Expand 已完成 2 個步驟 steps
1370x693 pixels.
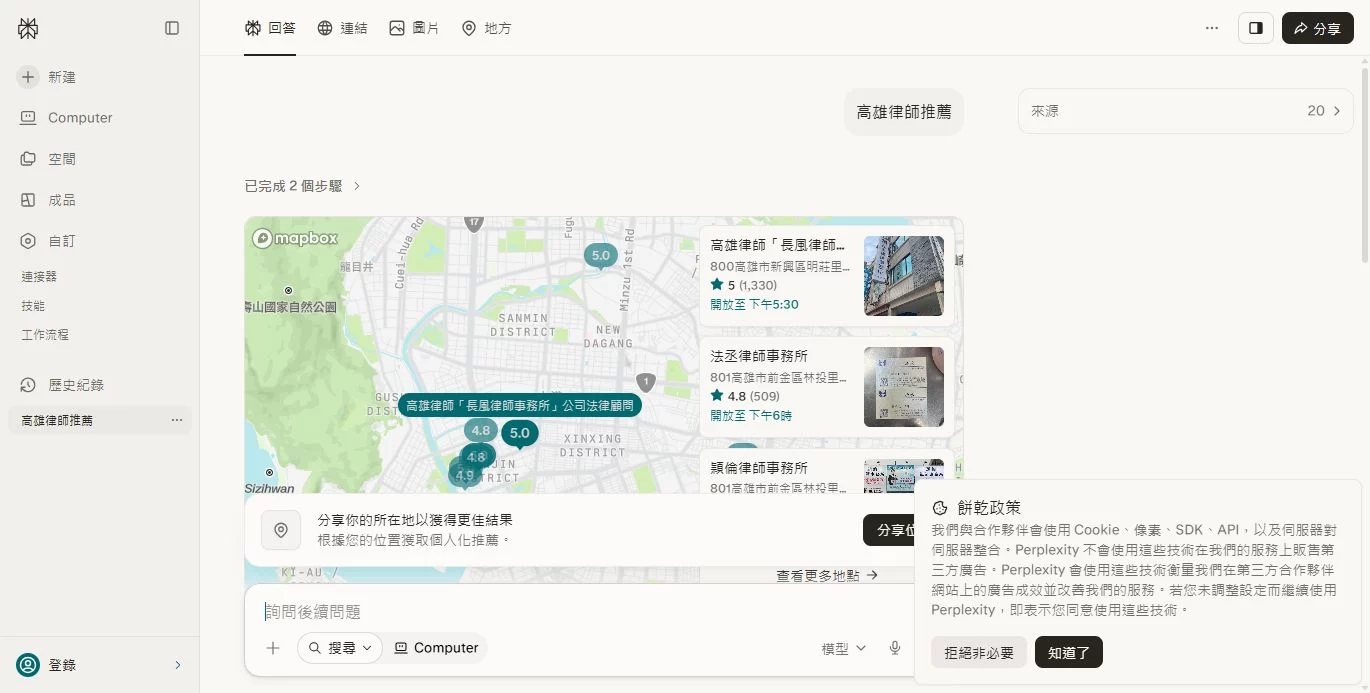tap(303, 186)
